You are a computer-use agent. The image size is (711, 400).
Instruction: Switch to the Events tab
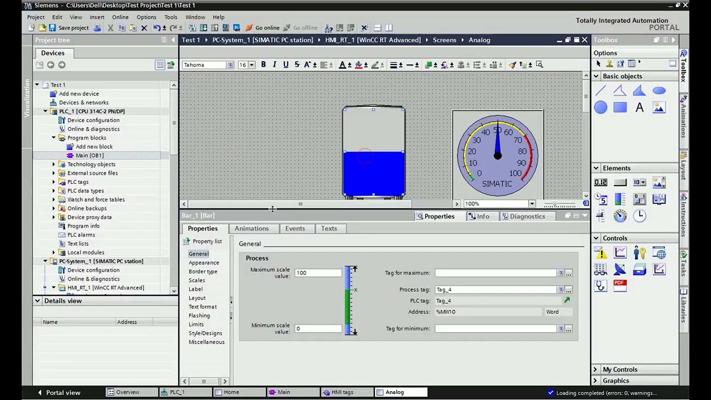295,229
